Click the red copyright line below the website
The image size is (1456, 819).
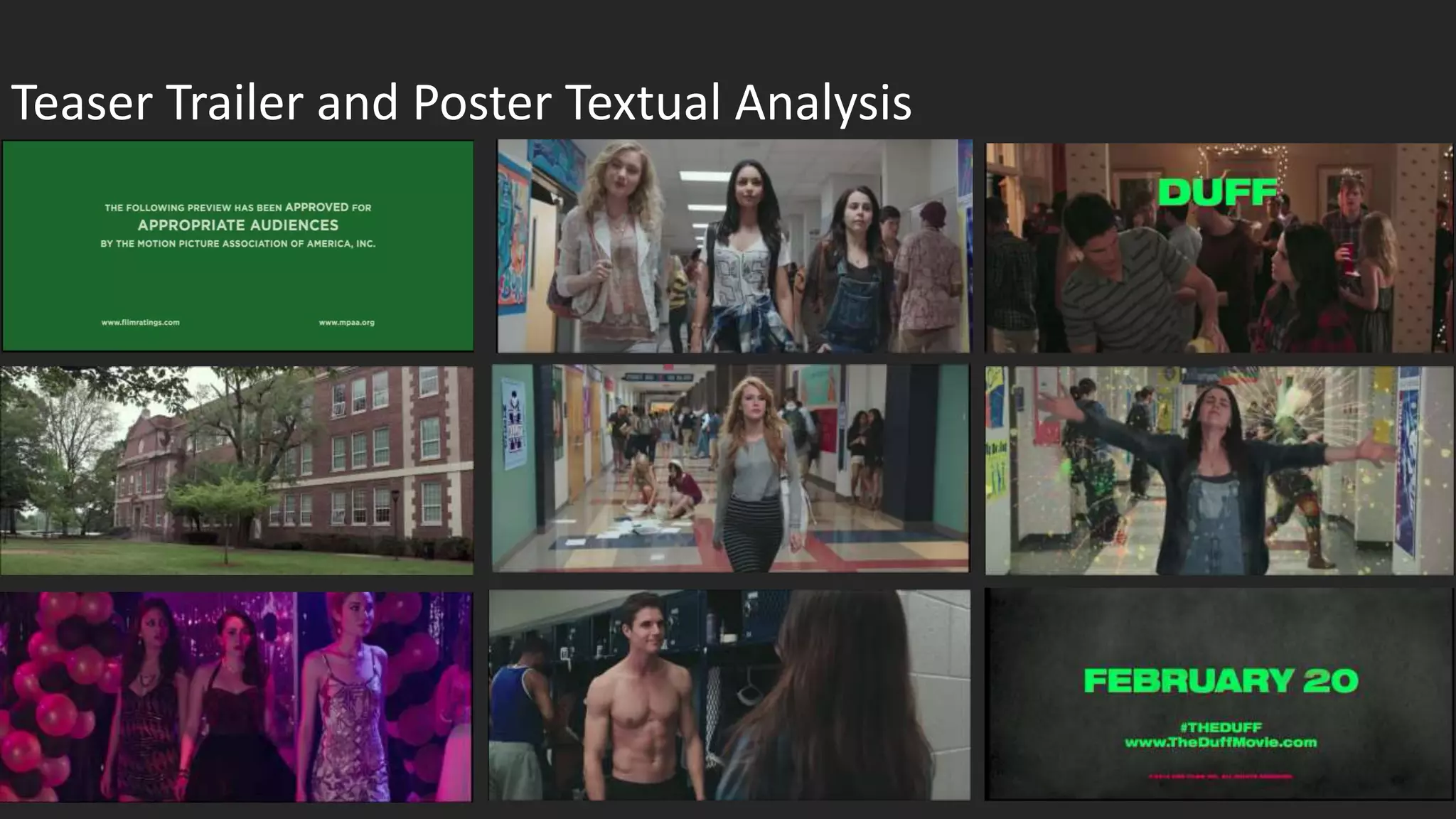[1220, 776]
